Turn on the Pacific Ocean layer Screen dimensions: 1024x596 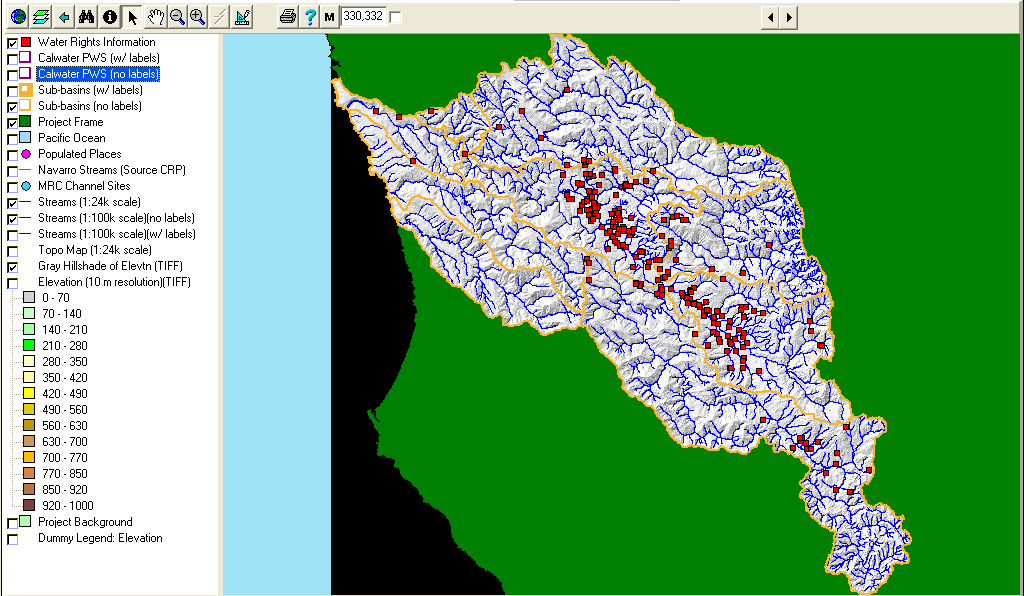(12, 139)
